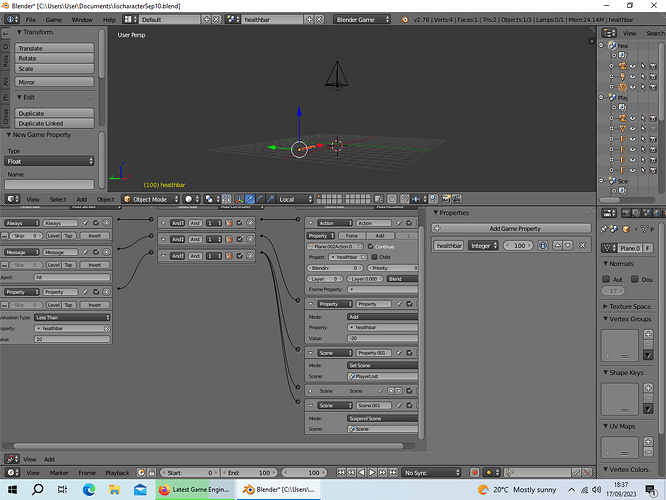The height and width of the screenshot is (500, 666).
Task: Add a new vertex group with plus
Action: pyautogui.click(x=648, y=334)
